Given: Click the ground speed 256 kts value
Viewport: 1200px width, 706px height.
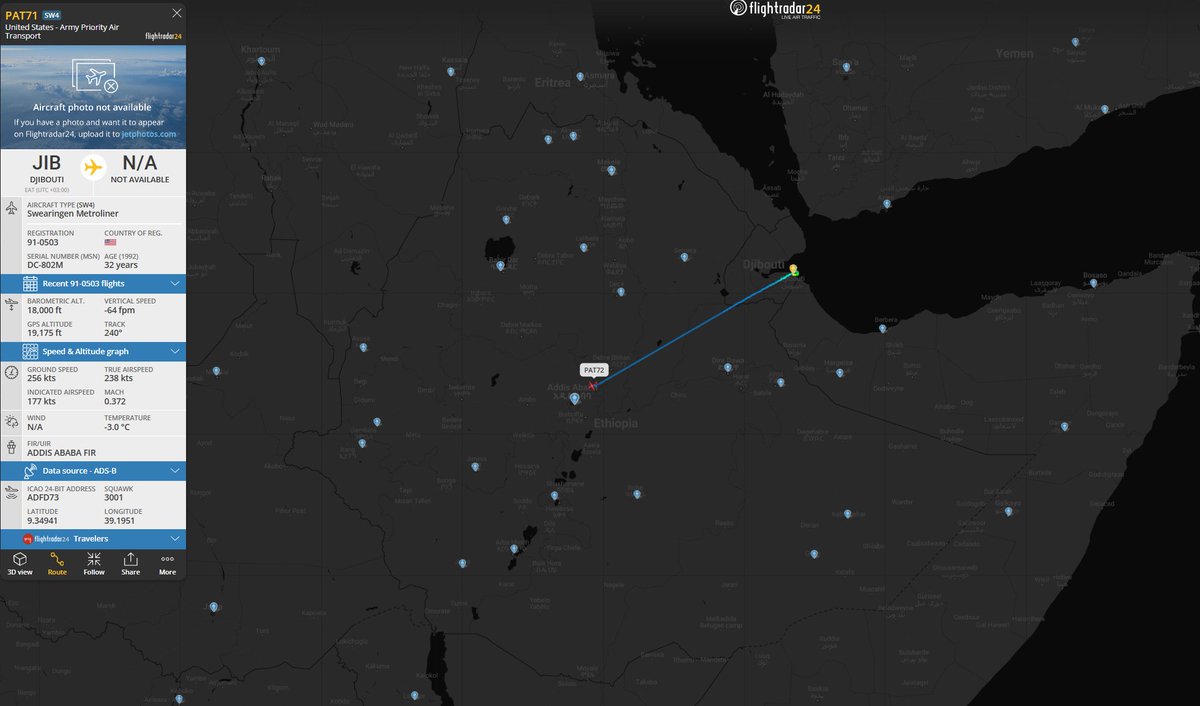Looking at the screenshot, I should tap(42, 379).
